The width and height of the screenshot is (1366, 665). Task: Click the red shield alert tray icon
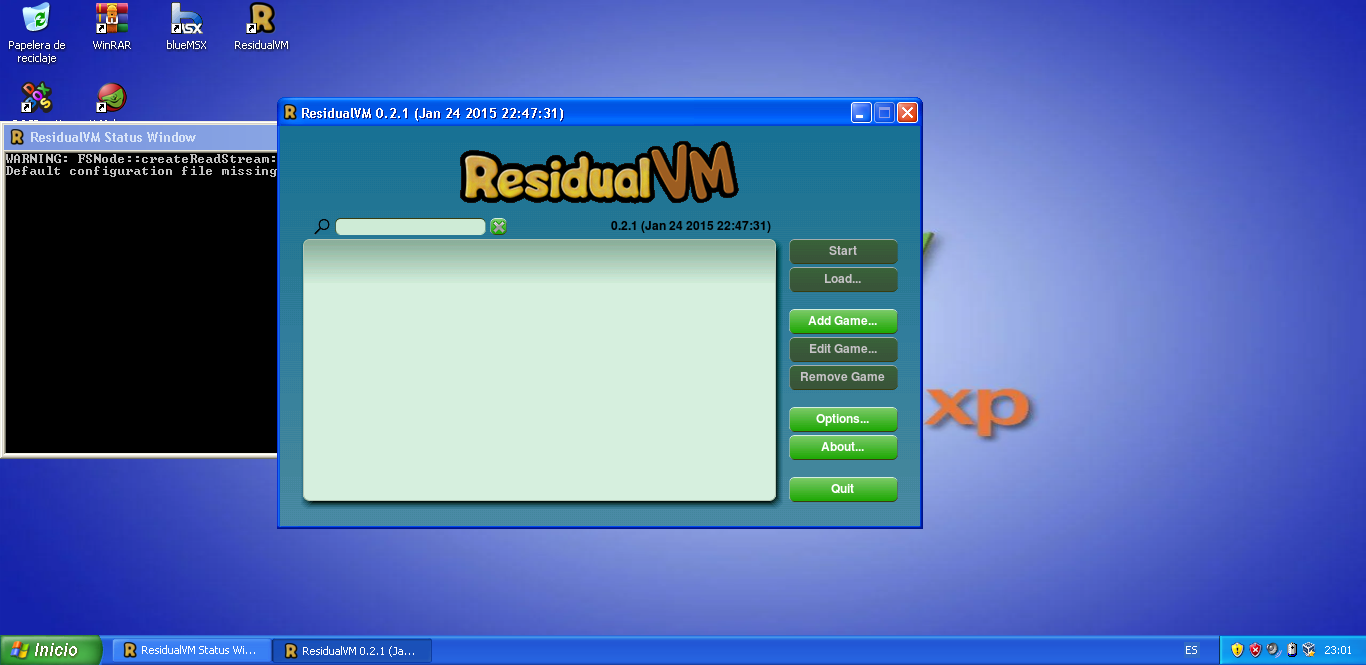1255,650
